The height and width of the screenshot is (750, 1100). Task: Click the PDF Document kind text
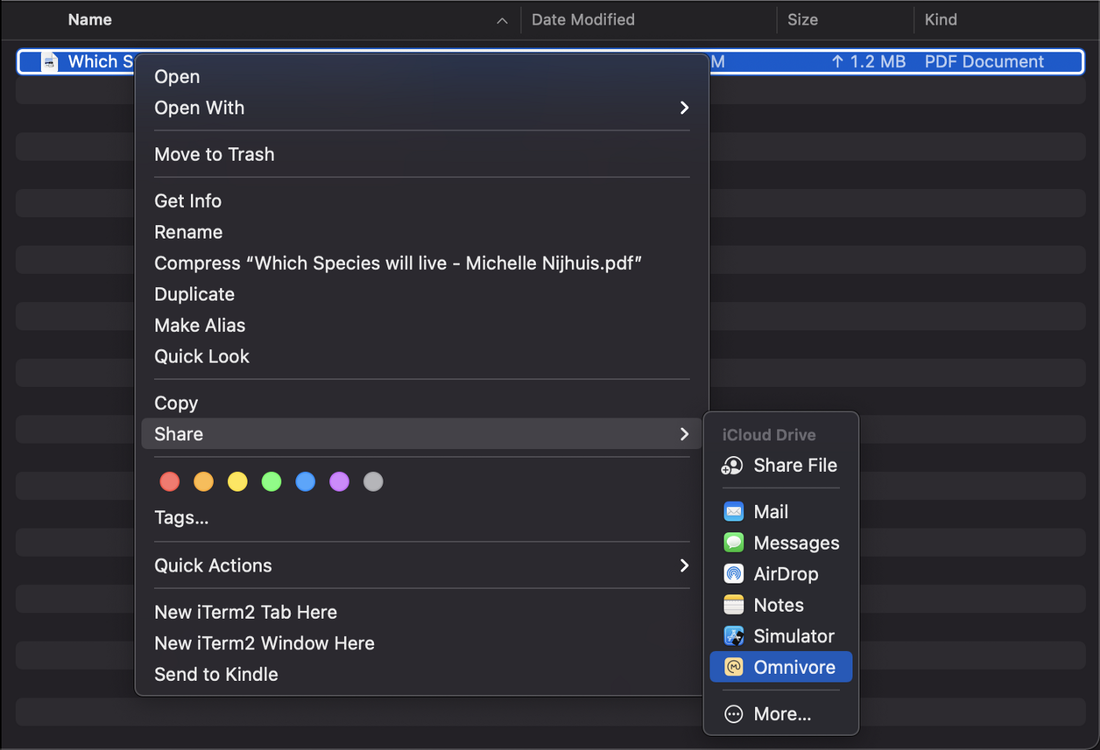click(x=984, y=62)
